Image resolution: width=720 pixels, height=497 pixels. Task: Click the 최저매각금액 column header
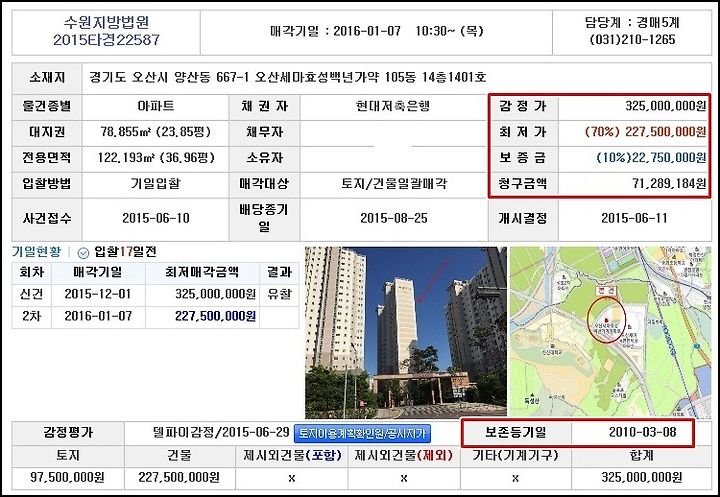(x=202, y=272)
